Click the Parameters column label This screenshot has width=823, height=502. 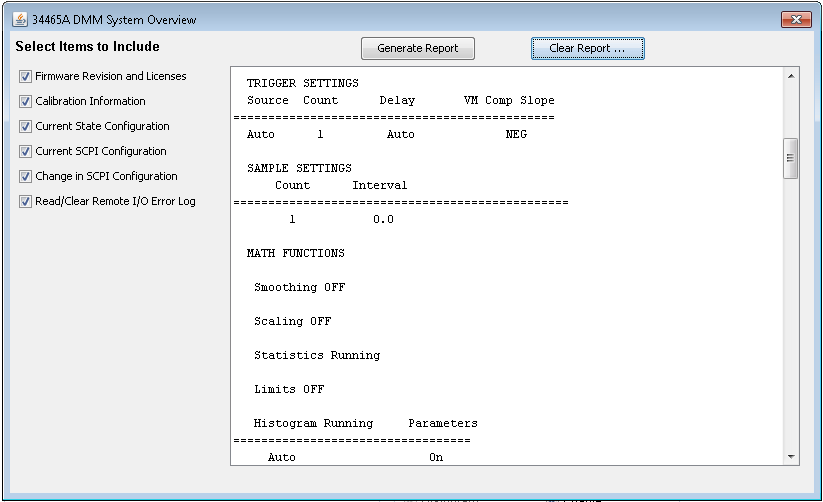[x=443, y=423]
